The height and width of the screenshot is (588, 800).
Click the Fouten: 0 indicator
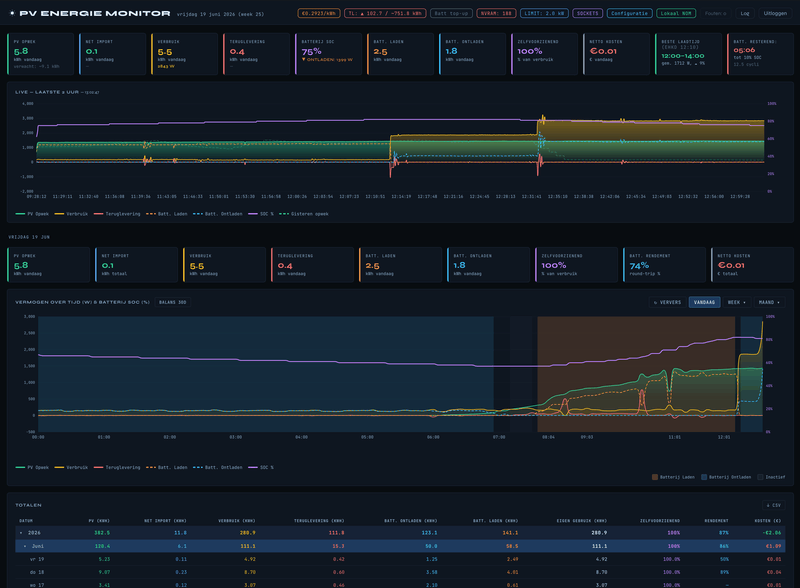(715, 13)
